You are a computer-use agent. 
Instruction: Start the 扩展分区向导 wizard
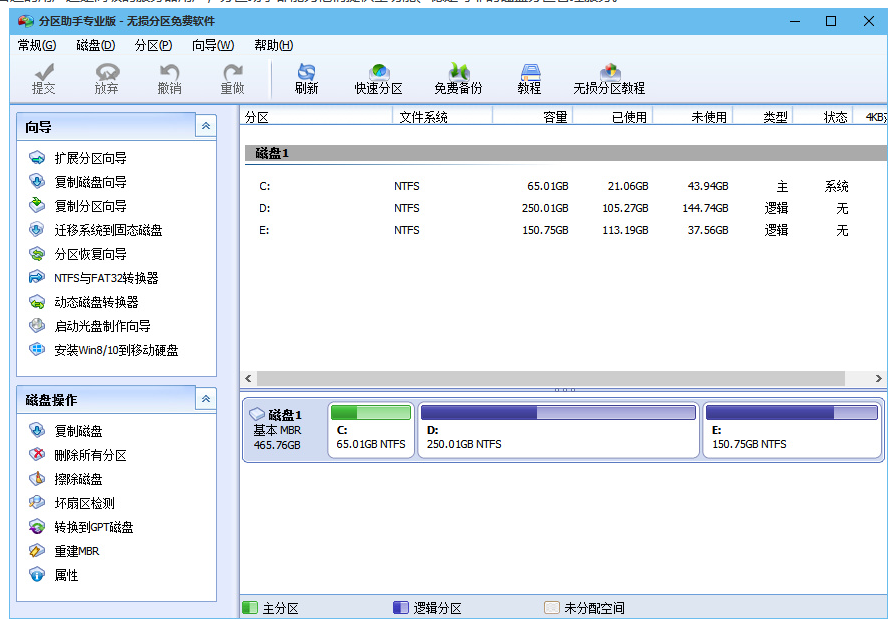coord(90,158)
